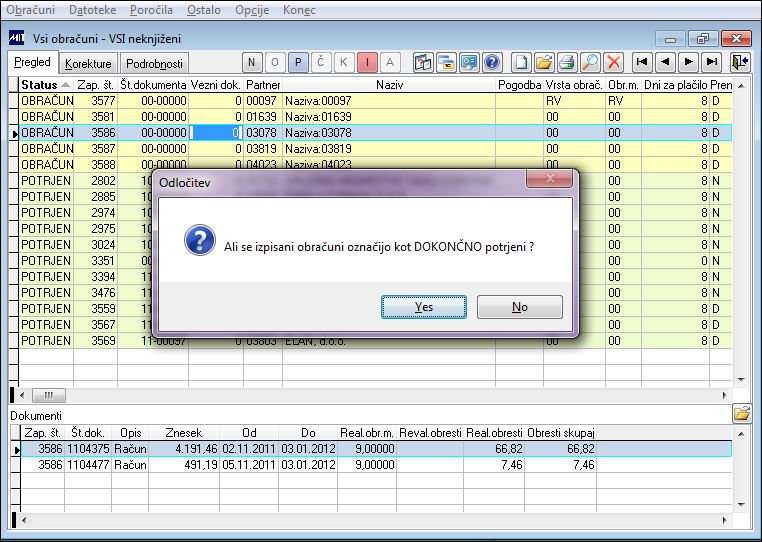Select the row with Zap. št. 3577

pos(375,101)
